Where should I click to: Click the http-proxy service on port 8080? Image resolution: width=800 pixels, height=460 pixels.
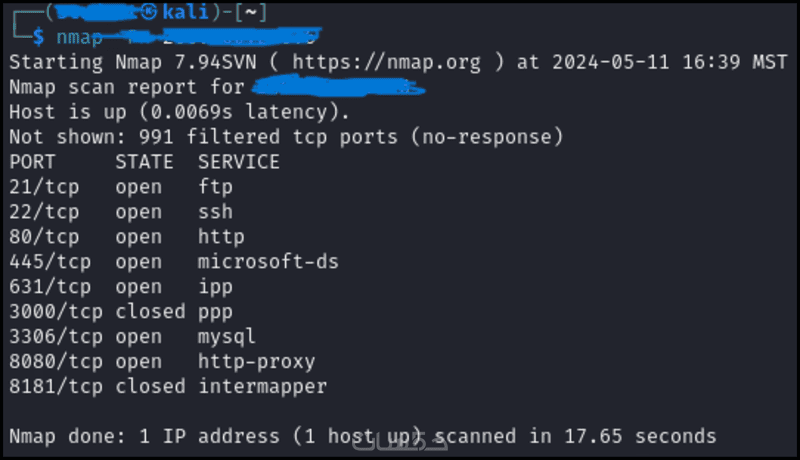click(x=256, y=362)
